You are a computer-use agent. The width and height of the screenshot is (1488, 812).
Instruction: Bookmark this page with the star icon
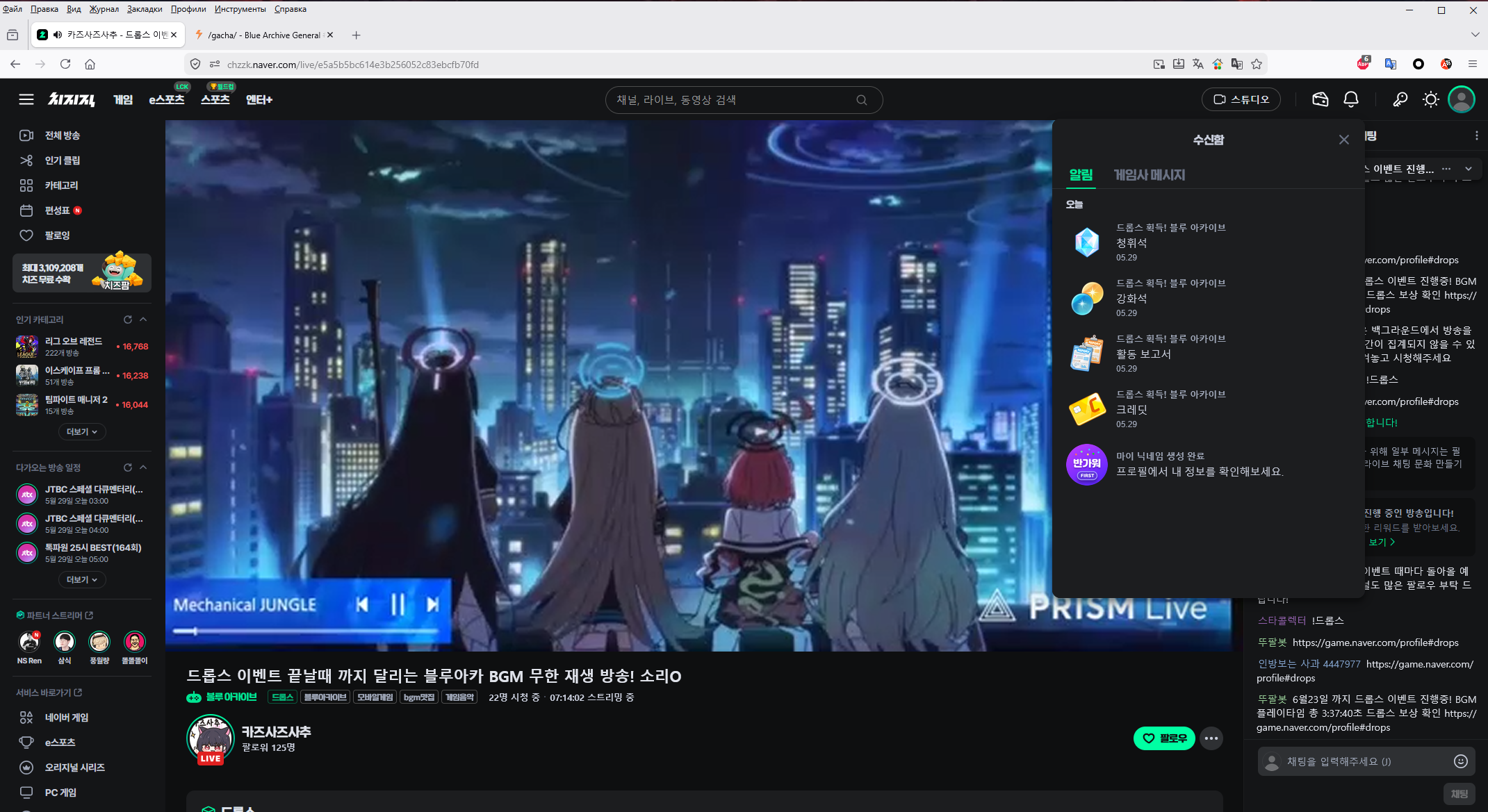click(1257, 64)
